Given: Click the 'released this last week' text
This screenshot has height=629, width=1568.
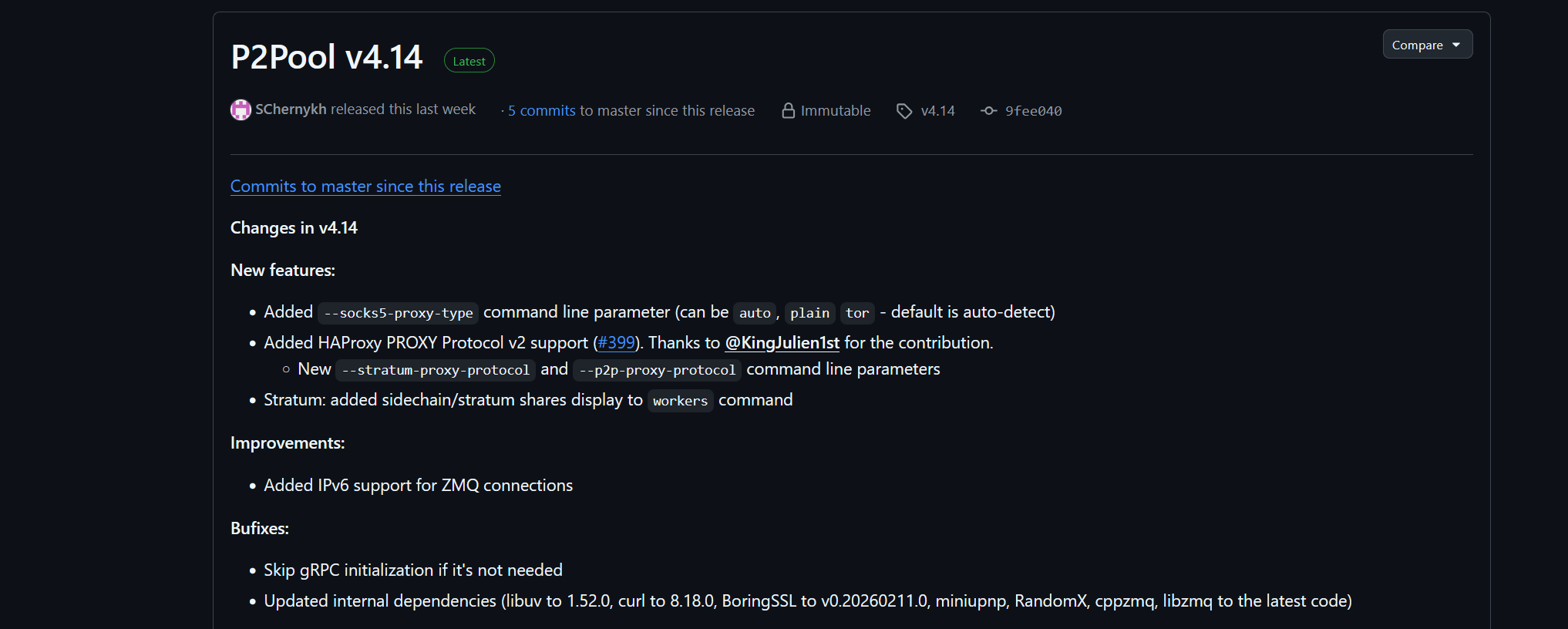Looking at the screenshot, I should point(403,109).
